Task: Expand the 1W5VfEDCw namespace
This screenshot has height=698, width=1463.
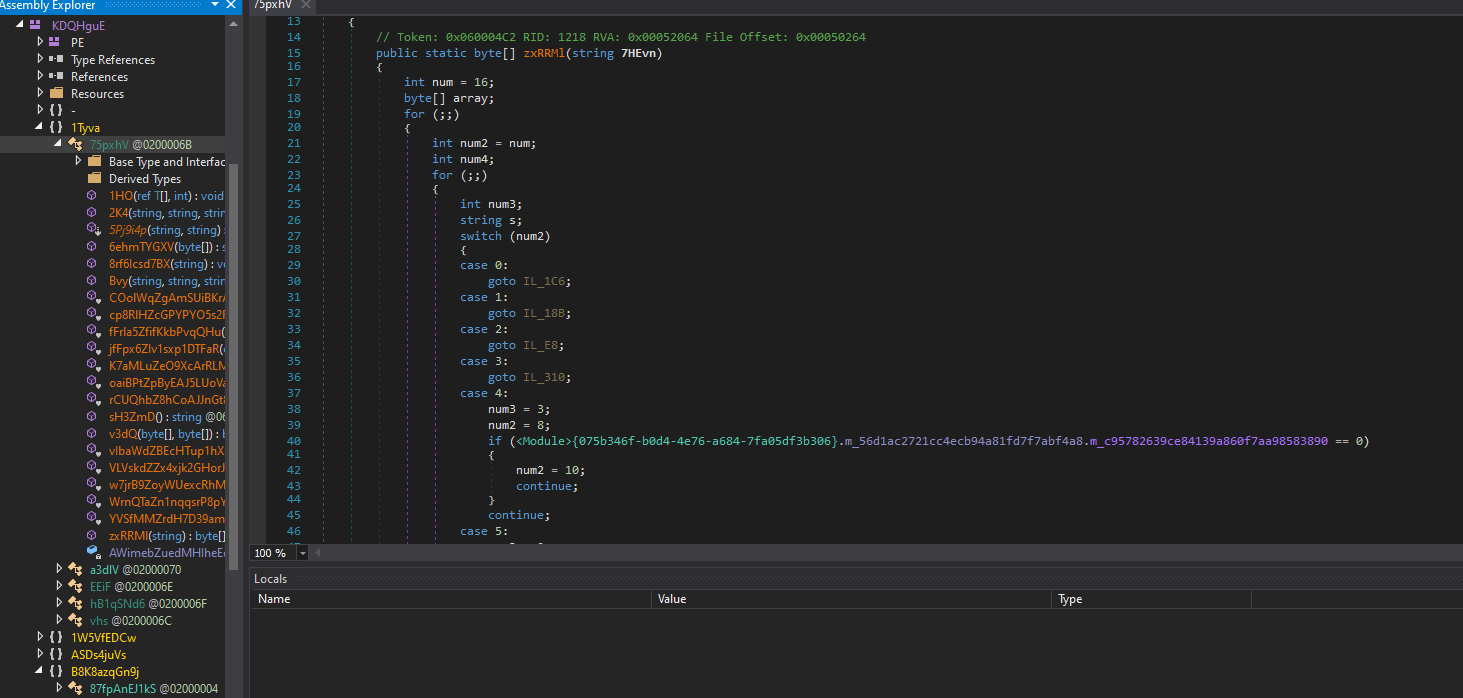Action: pos(40,637)
